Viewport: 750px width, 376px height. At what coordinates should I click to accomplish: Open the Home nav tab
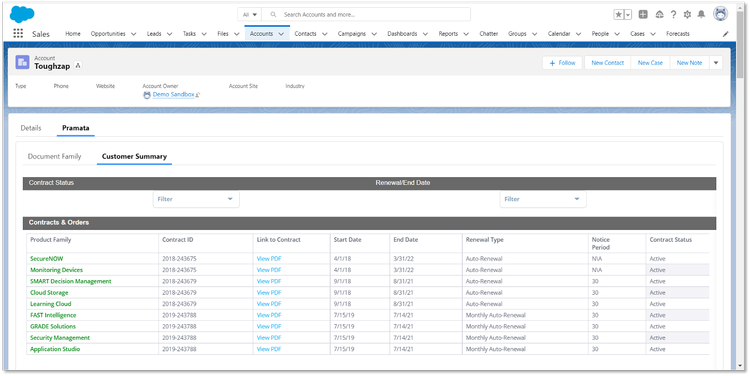click(x=73, y=34)
